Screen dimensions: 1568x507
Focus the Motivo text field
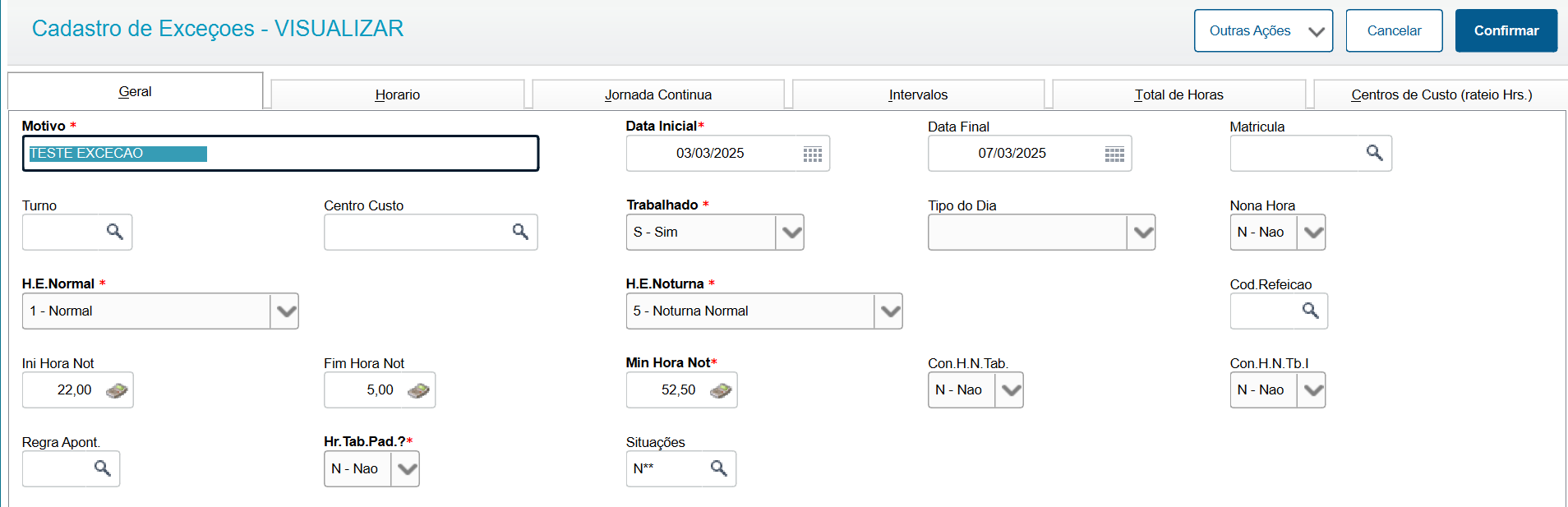280,154
